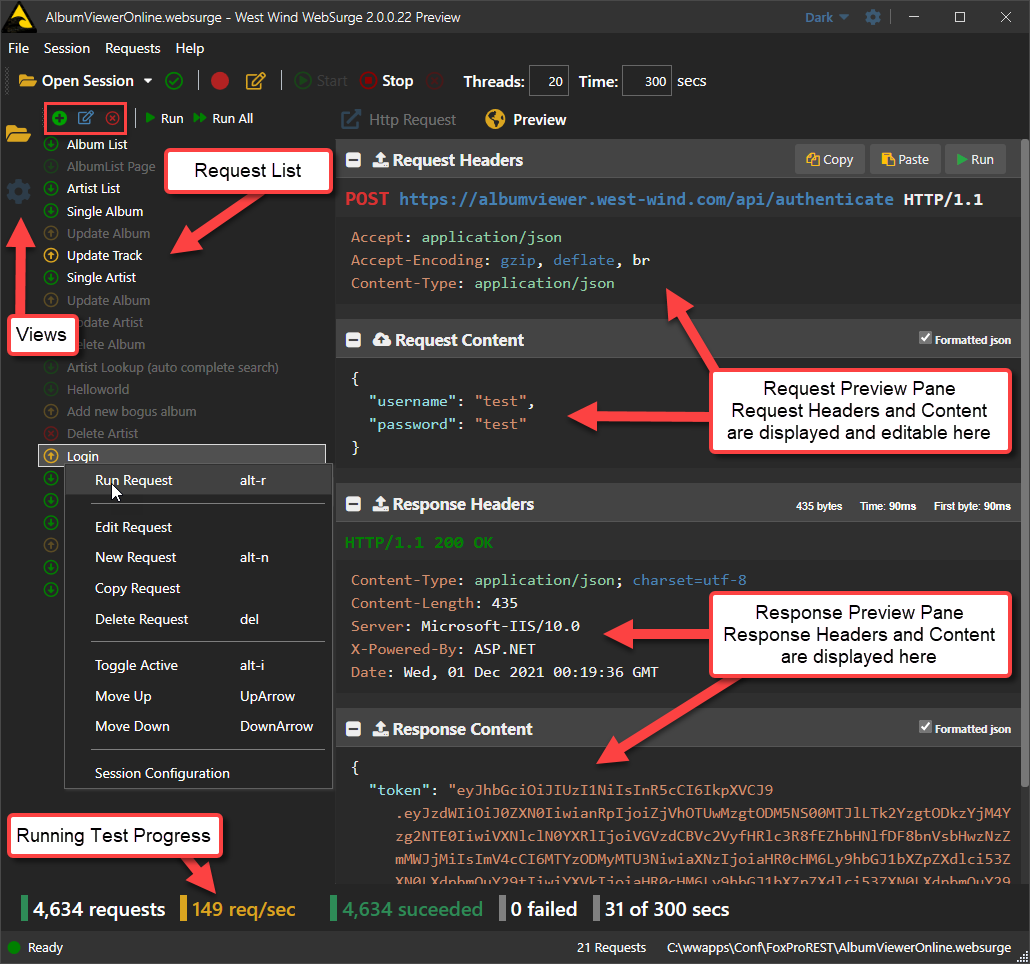Click the icon beside Helloworld
The width and height of the screenshot is (1030, 964).
pos(51,389)
